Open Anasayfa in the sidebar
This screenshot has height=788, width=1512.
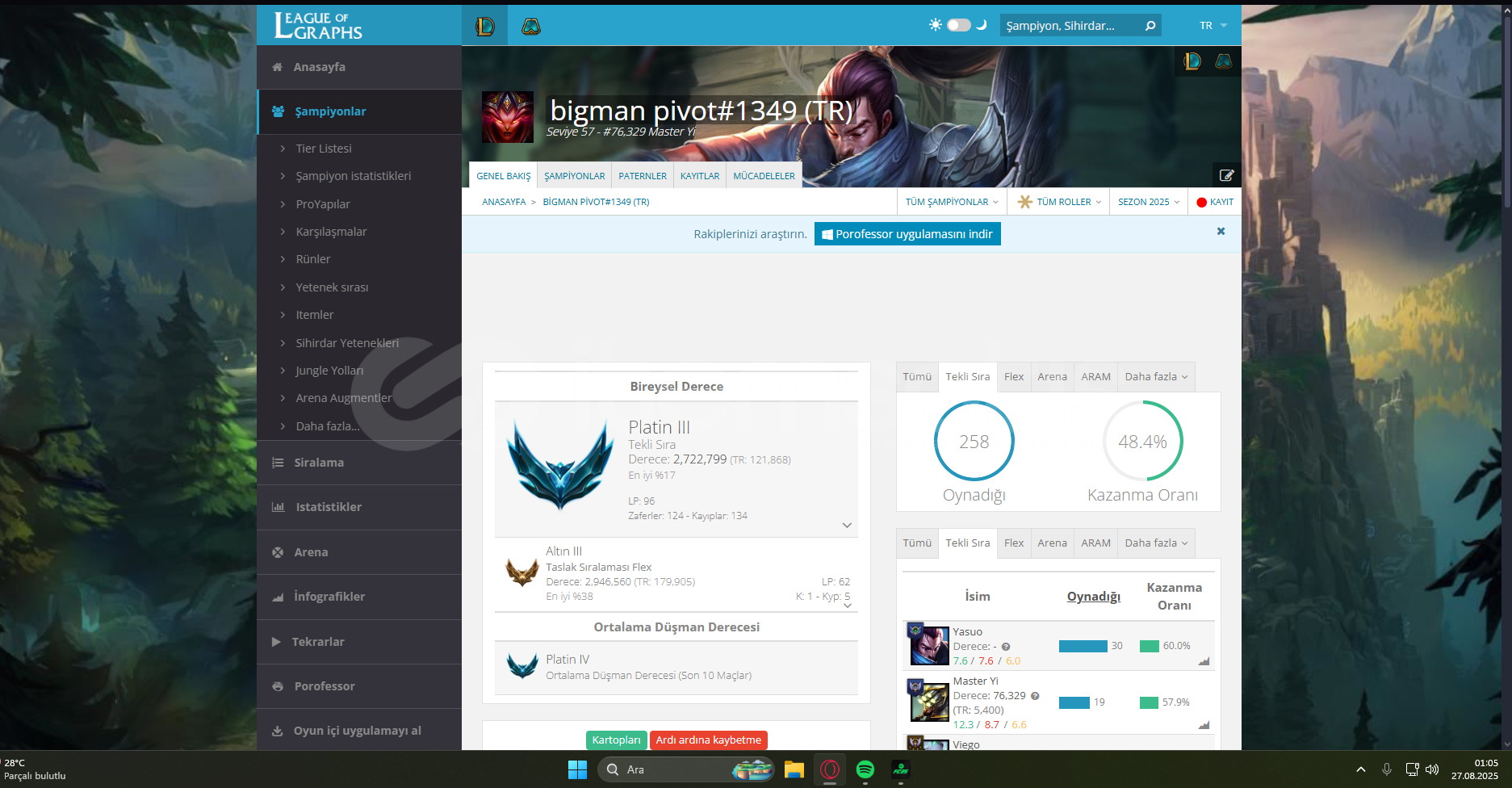(359, 67)
